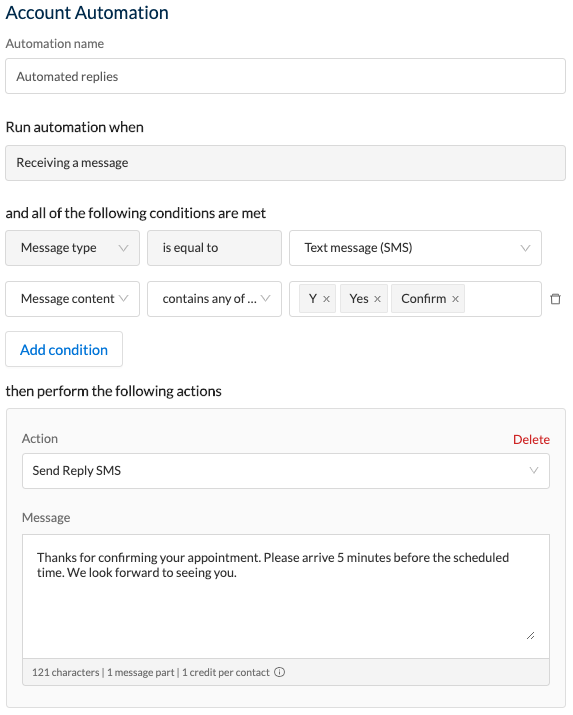Click the Receiving a message trigger field
Image resolution: width=573 pixels, height=715 pixels.
(x=285, y=163)
